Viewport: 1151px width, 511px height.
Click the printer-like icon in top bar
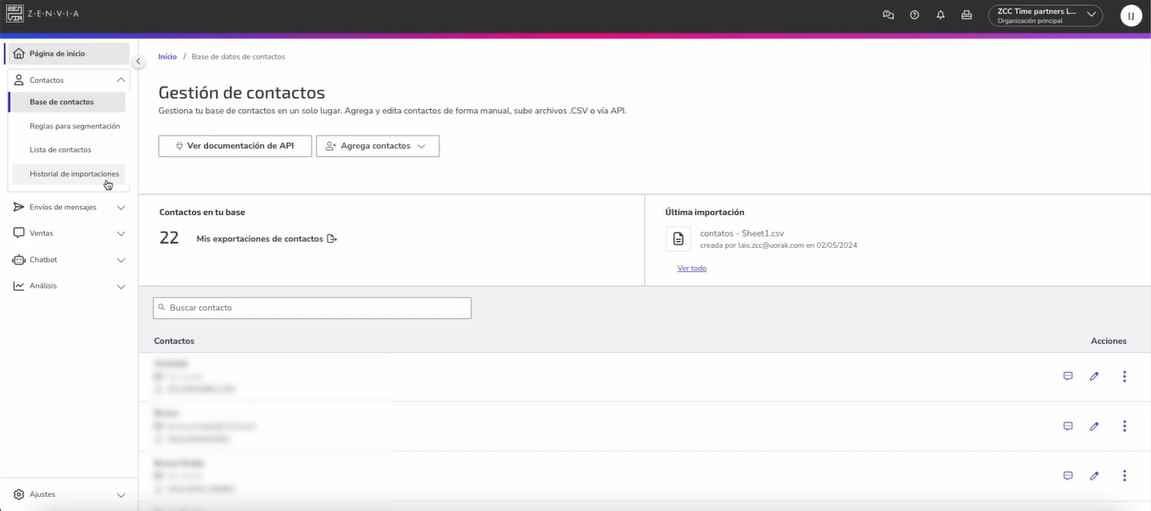(x=967, y=15)
